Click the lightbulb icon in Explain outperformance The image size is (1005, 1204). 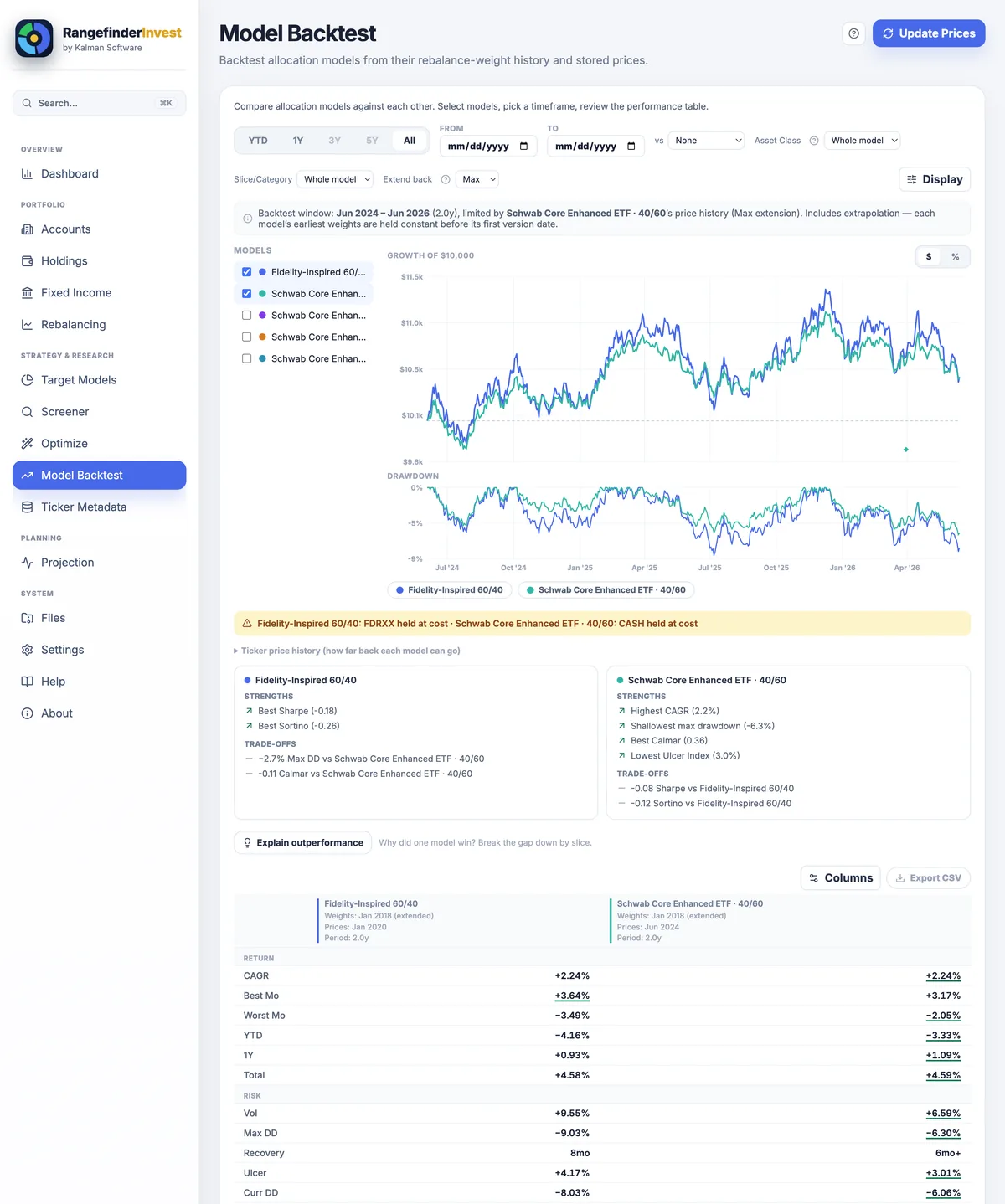(x=247, y=843)
